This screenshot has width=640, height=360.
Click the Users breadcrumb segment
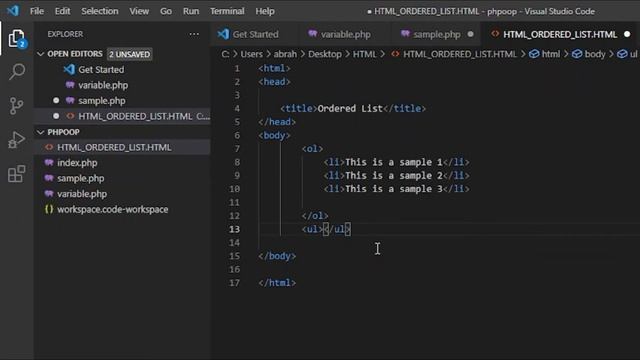click(251, 54)
